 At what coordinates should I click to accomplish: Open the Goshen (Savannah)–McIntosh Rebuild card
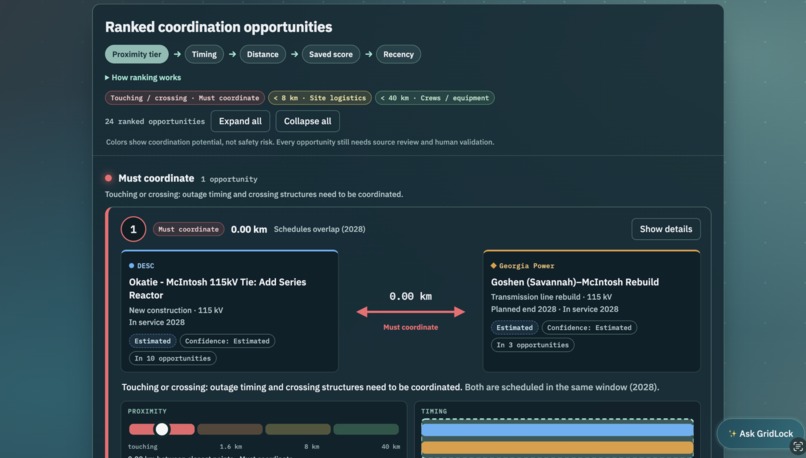(592, 310)
